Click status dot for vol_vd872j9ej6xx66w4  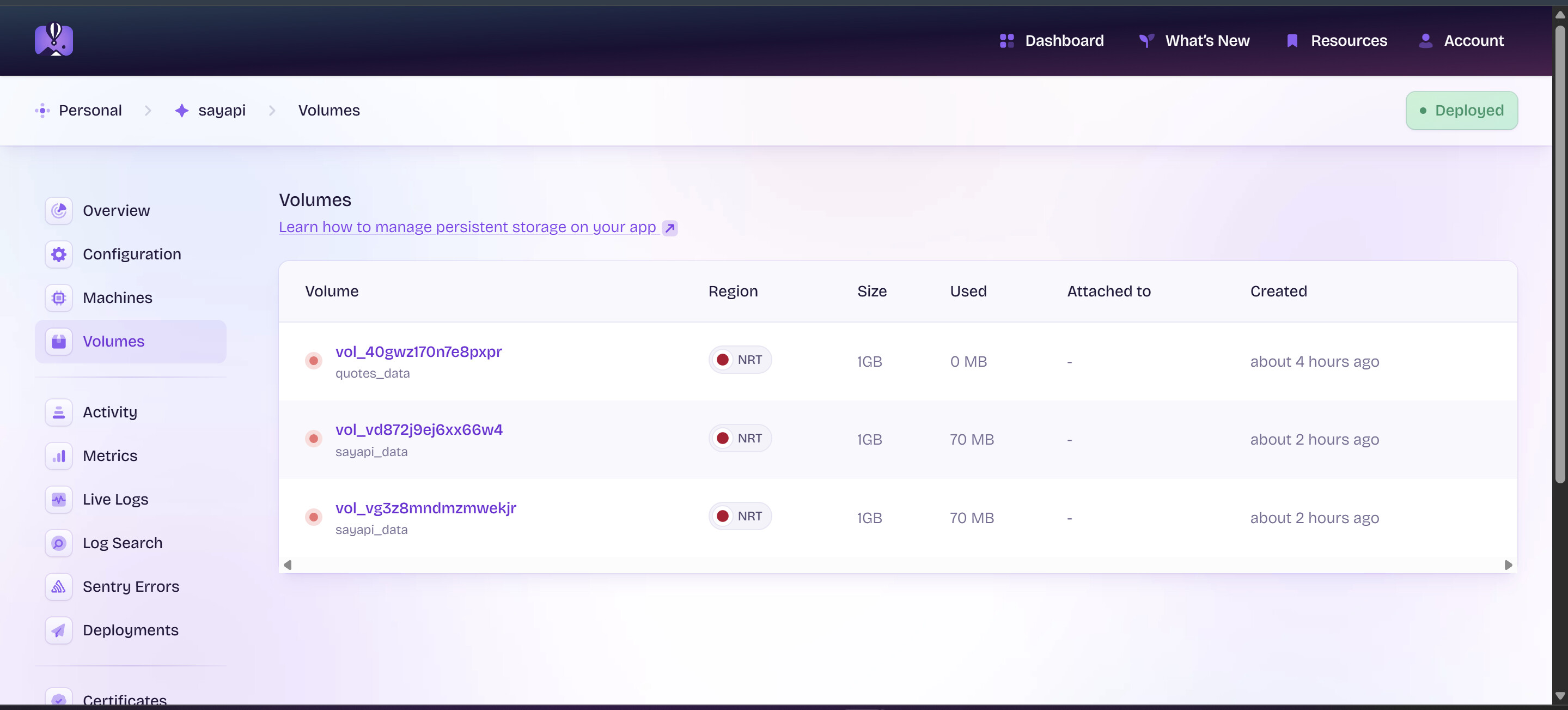pyautogui.click(x=314, y=439)
